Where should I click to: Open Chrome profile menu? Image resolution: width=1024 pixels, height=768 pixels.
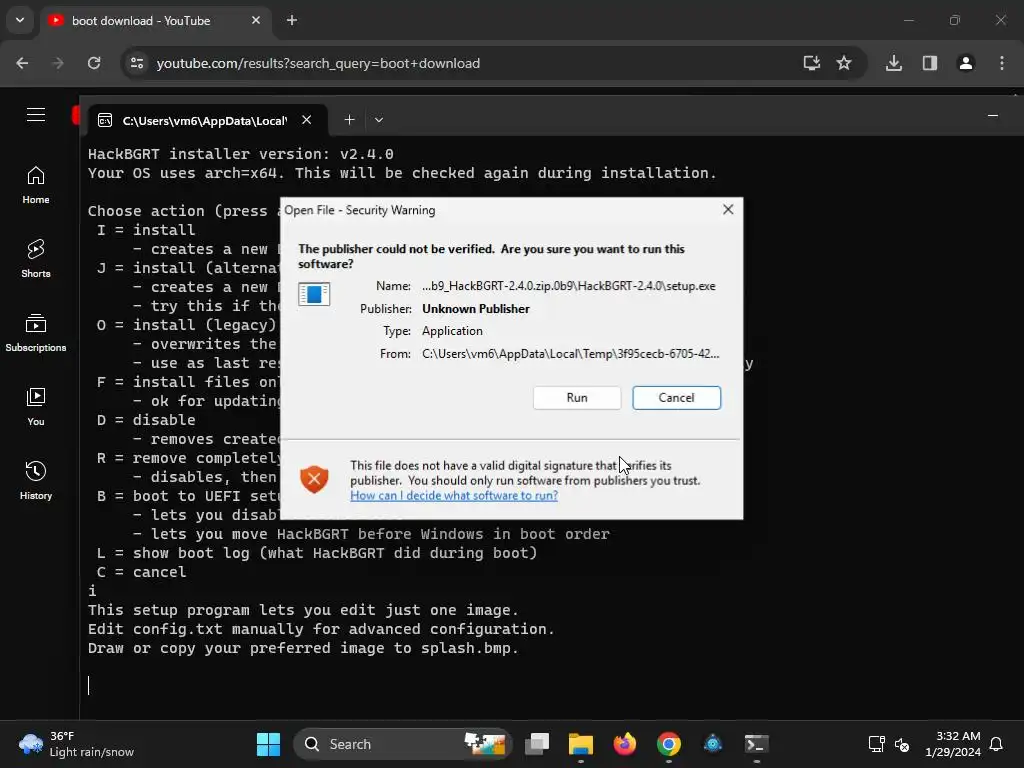966,63
